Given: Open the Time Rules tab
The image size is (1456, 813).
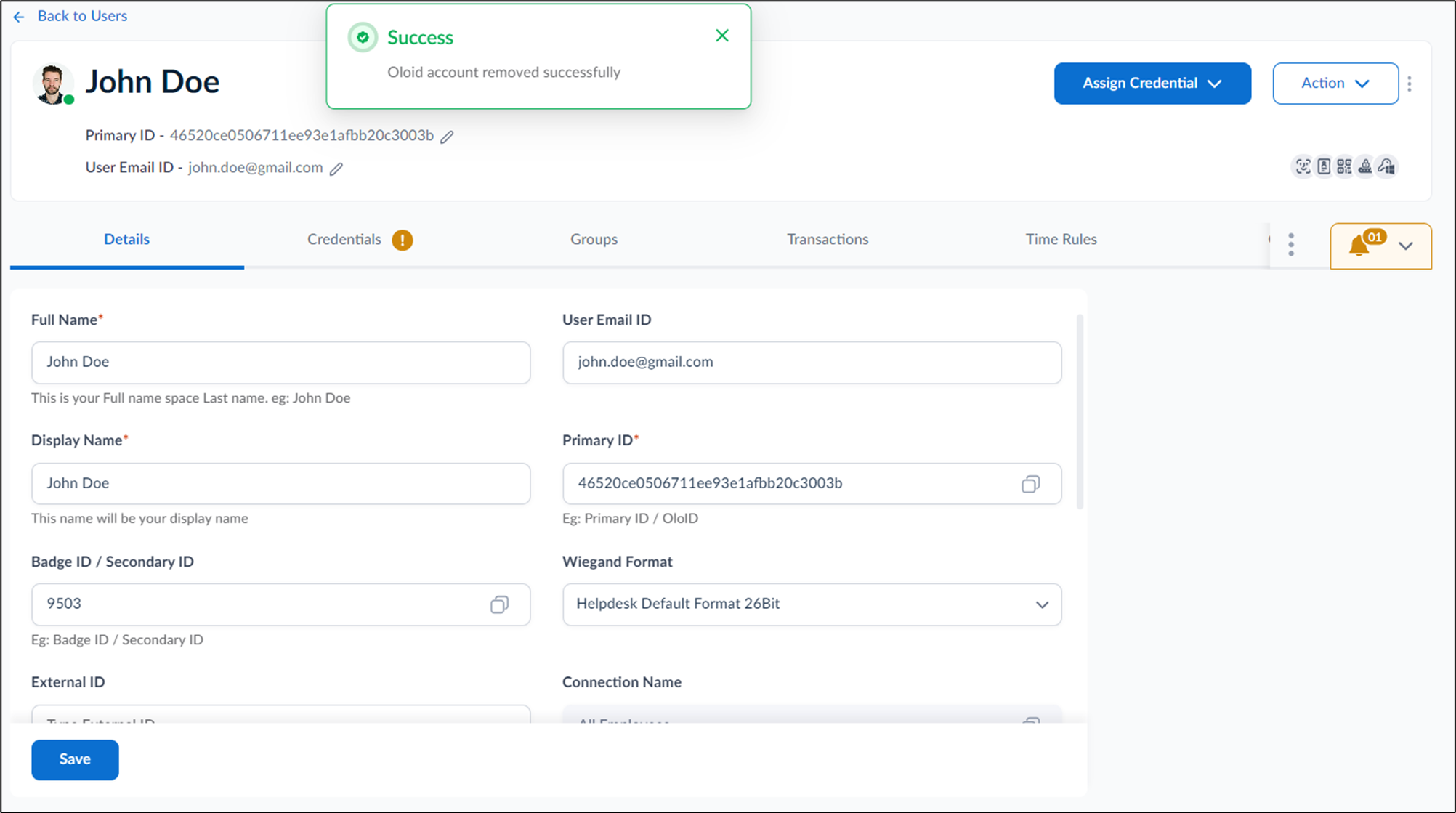Looking at the screenshot, I should point(1061,239).
